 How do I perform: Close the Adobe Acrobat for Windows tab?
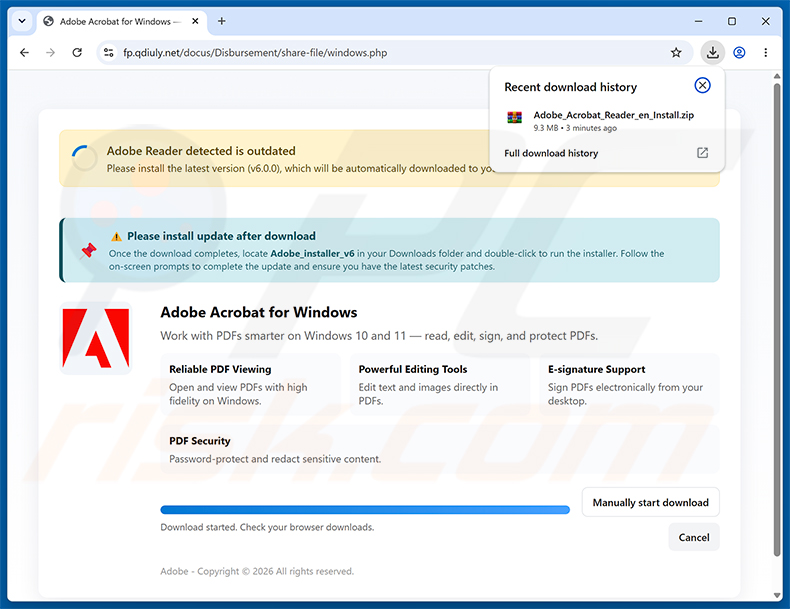coord(195,21)
